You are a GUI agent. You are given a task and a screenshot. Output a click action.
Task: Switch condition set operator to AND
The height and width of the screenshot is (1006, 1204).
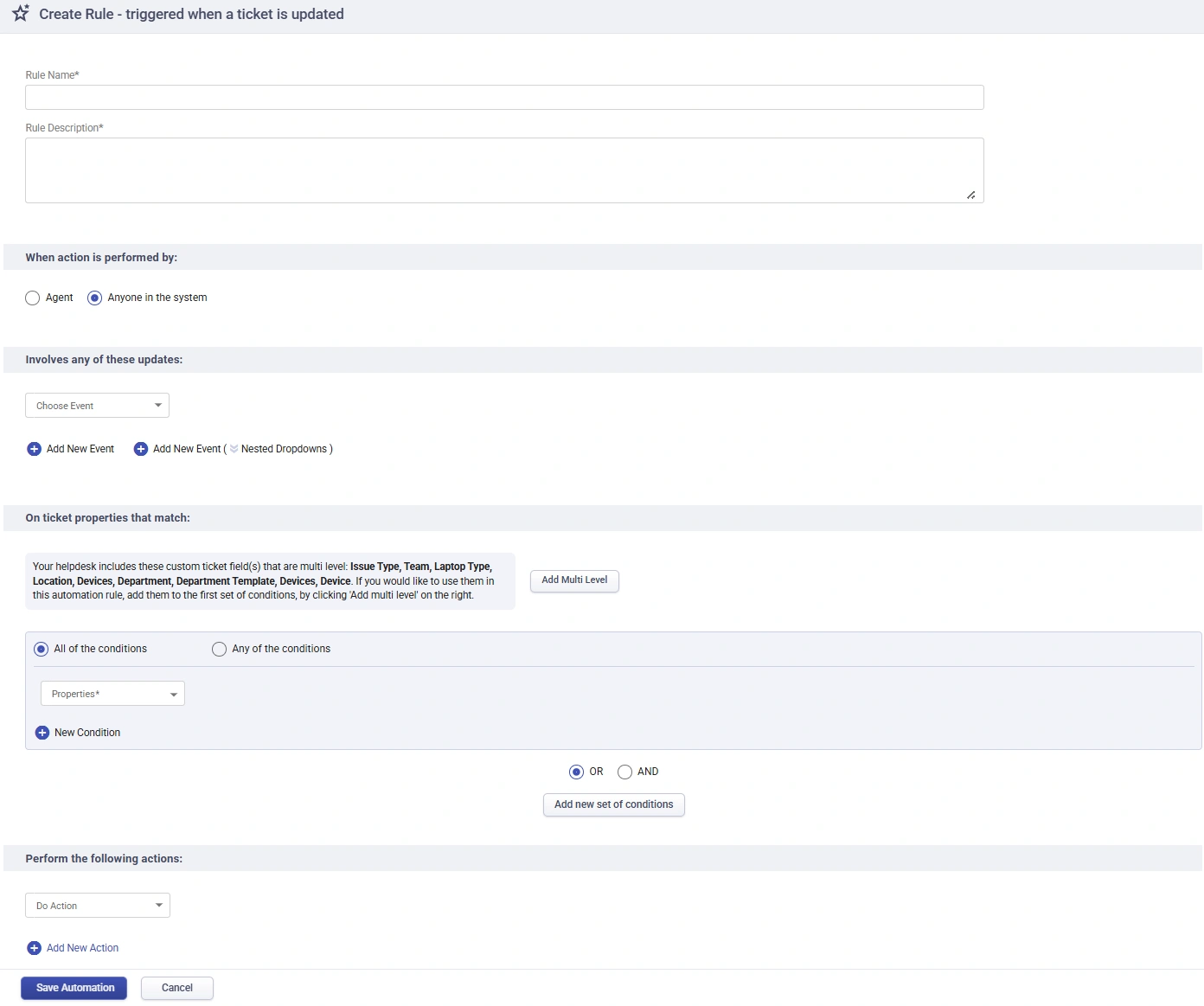tap(624, 772)
